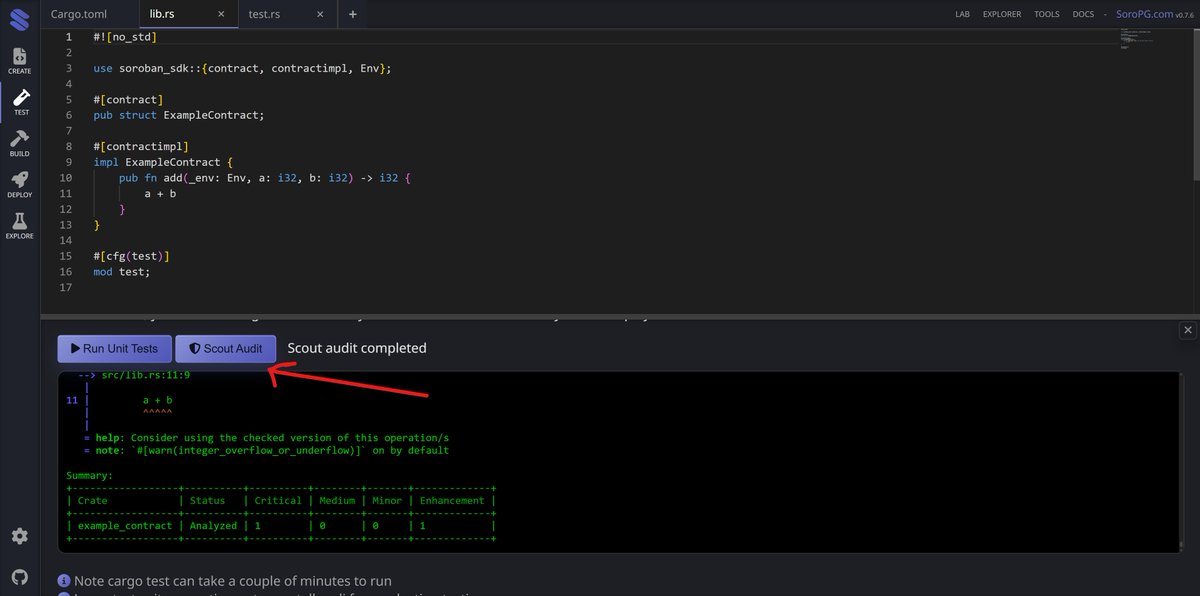Click 'use soroban_sdk' import line
This screenshot has width=1200, height=596.
click(243, 68)
